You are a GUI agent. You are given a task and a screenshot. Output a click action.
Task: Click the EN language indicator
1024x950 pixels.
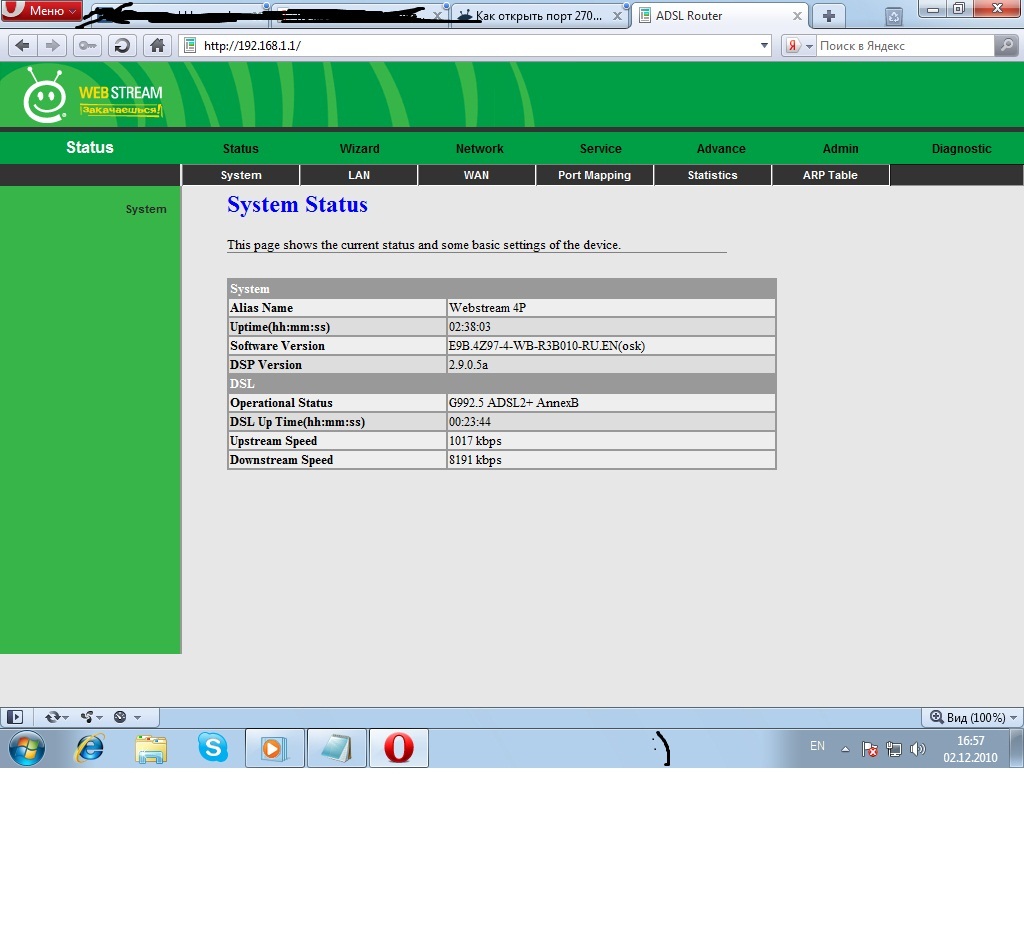click(817, 746)
